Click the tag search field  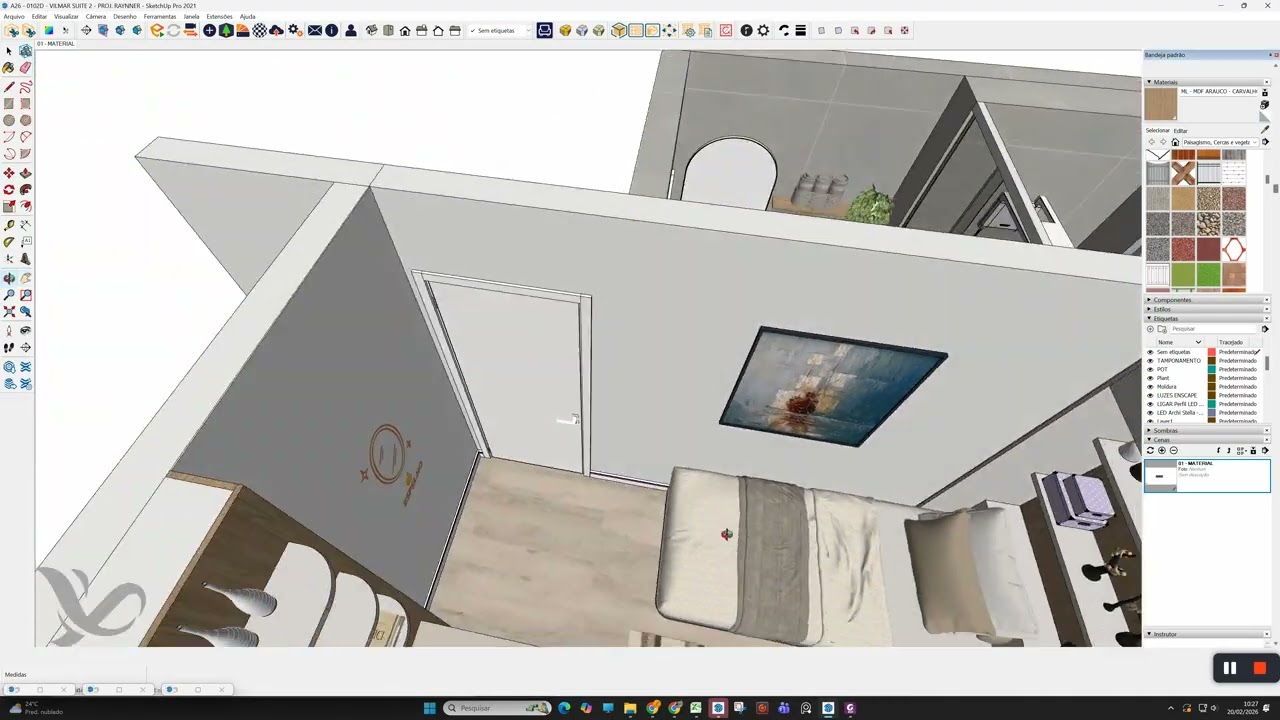(1214, 329)
